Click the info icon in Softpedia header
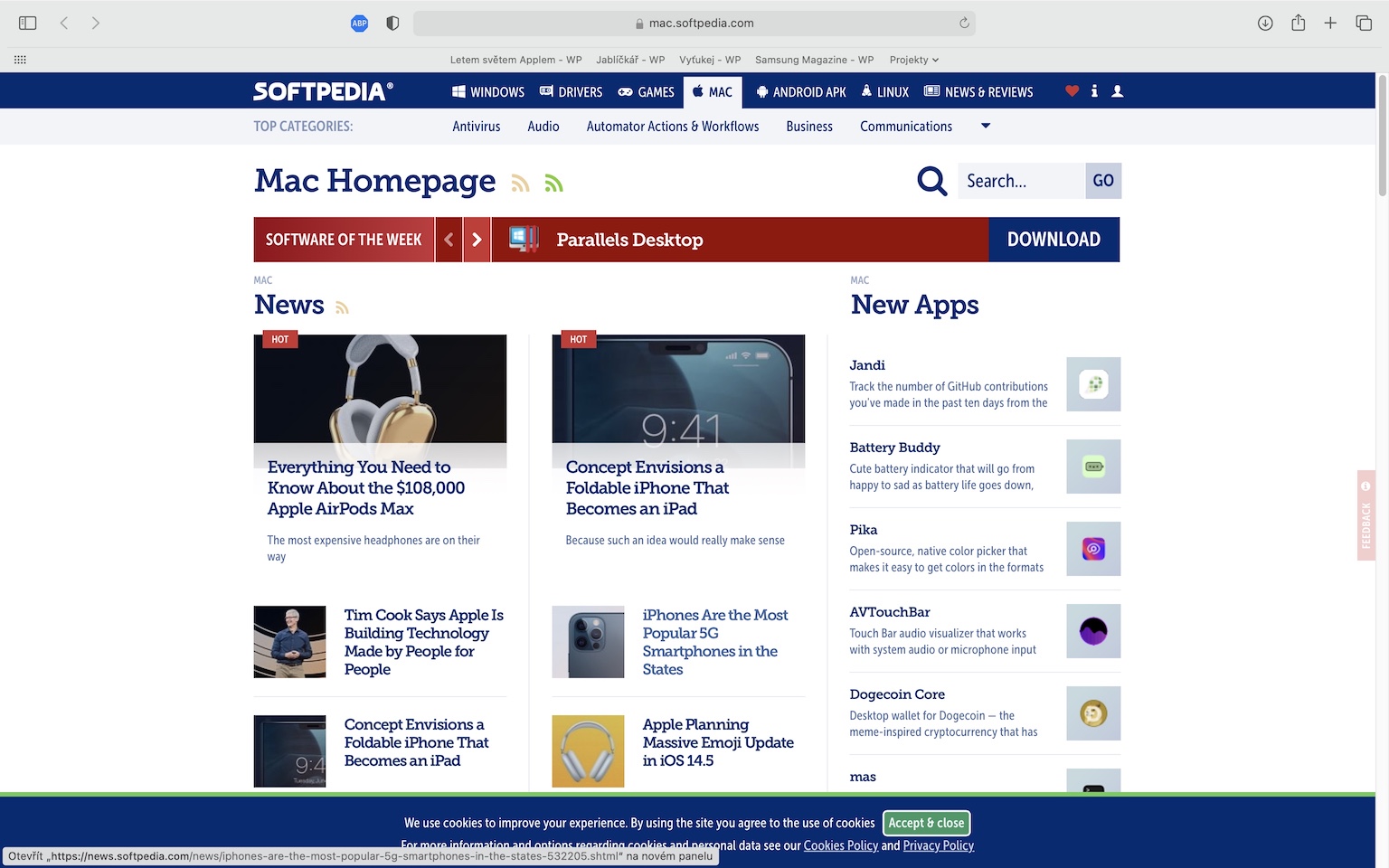The width and height of the screenshot is (1389, 868). pos(1094,90)
